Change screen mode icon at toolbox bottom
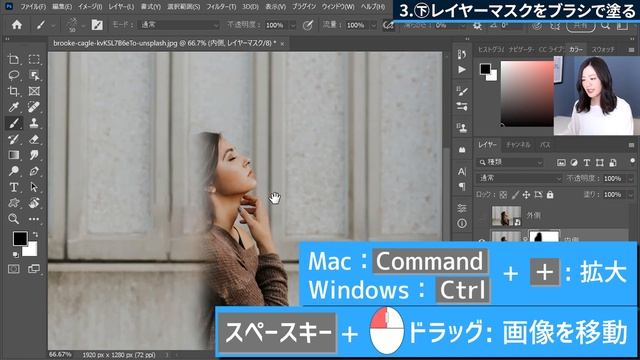640x360 pixels. pos(33,269)
